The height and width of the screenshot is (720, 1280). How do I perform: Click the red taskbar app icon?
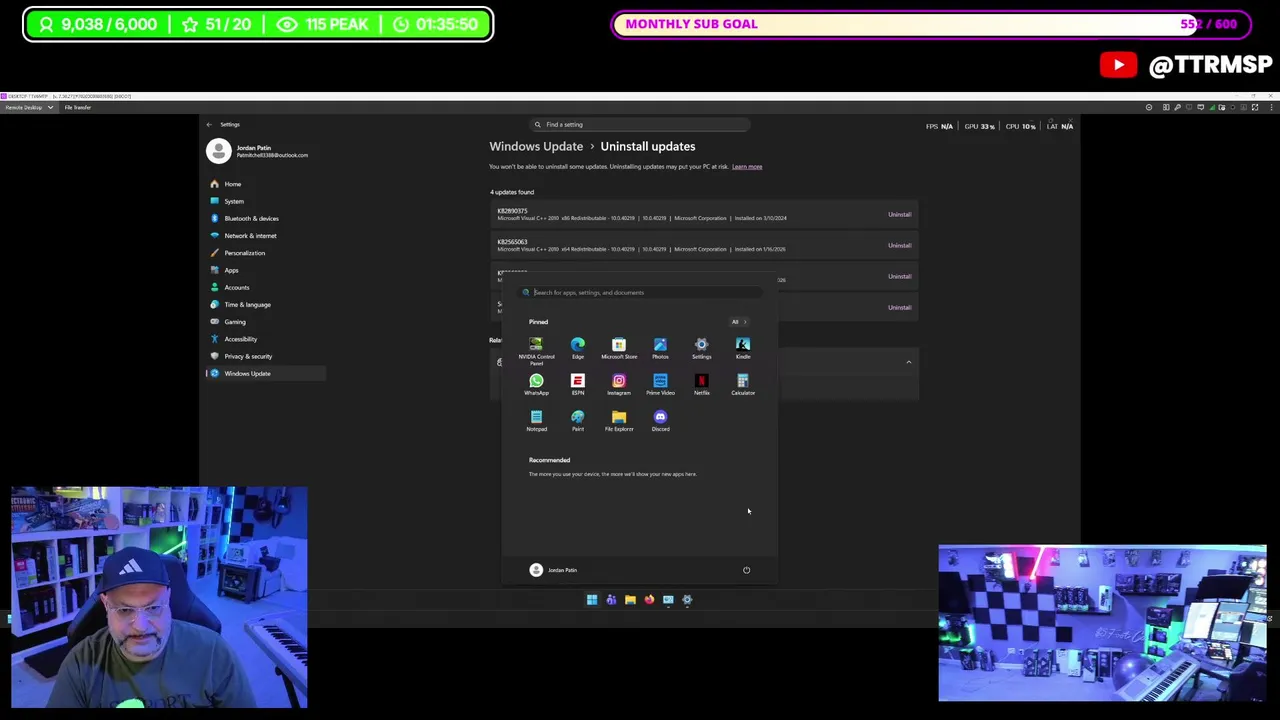649,600
